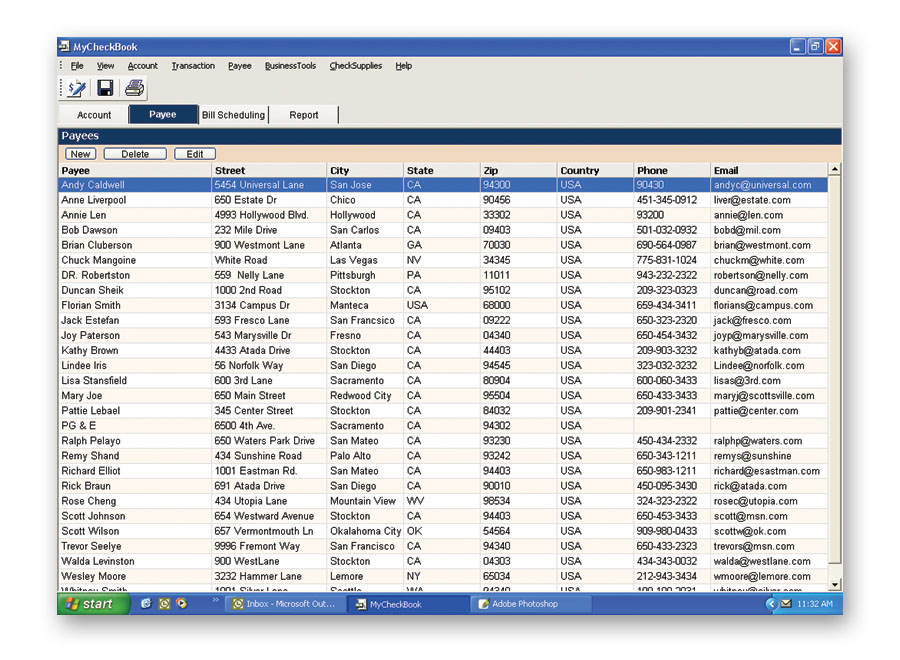Click the Edit payee button

coord(195,154)
